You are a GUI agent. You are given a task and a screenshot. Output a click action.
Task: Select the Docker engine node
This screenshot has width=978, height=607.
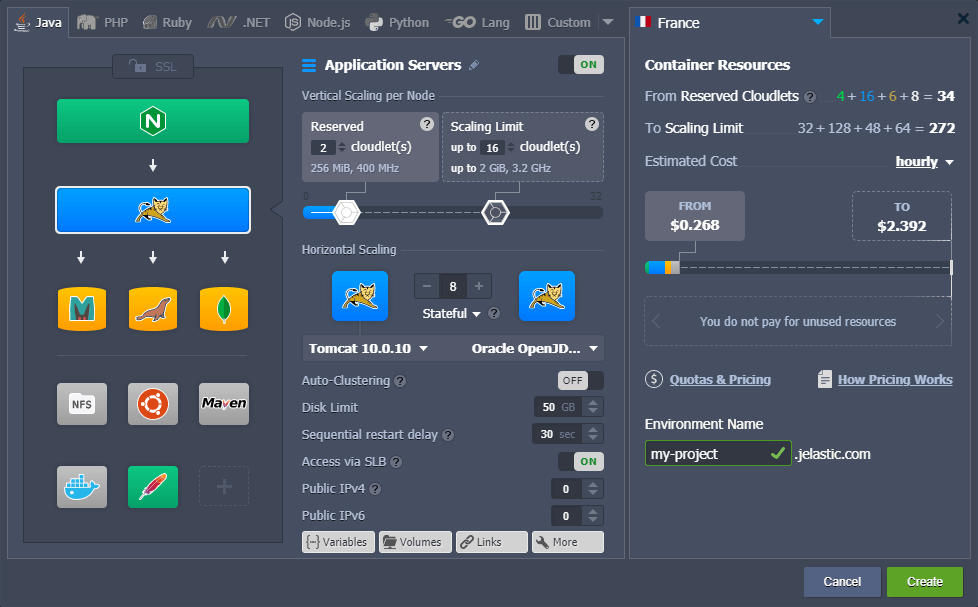pyautogui.click(x=82, y=487)
